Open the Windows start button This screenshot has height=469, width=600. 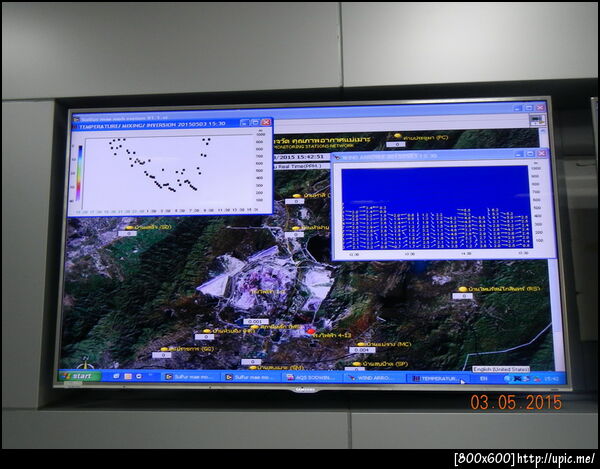[79, 376]
